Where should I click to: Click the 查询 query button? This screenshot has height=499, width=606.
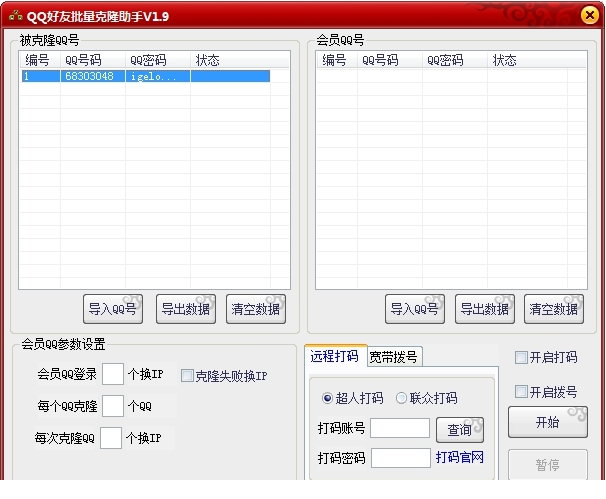[460, 429]
